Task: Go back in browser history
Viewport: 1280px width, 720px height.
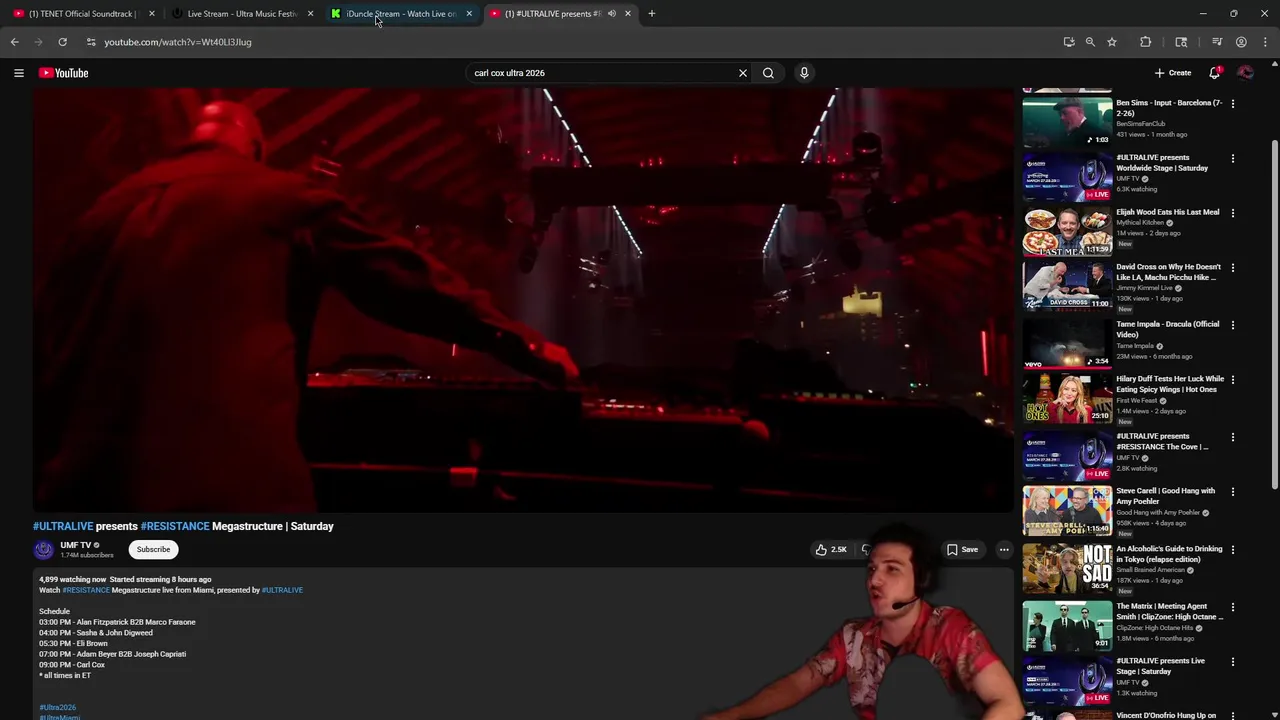Action: coord(14,42)
